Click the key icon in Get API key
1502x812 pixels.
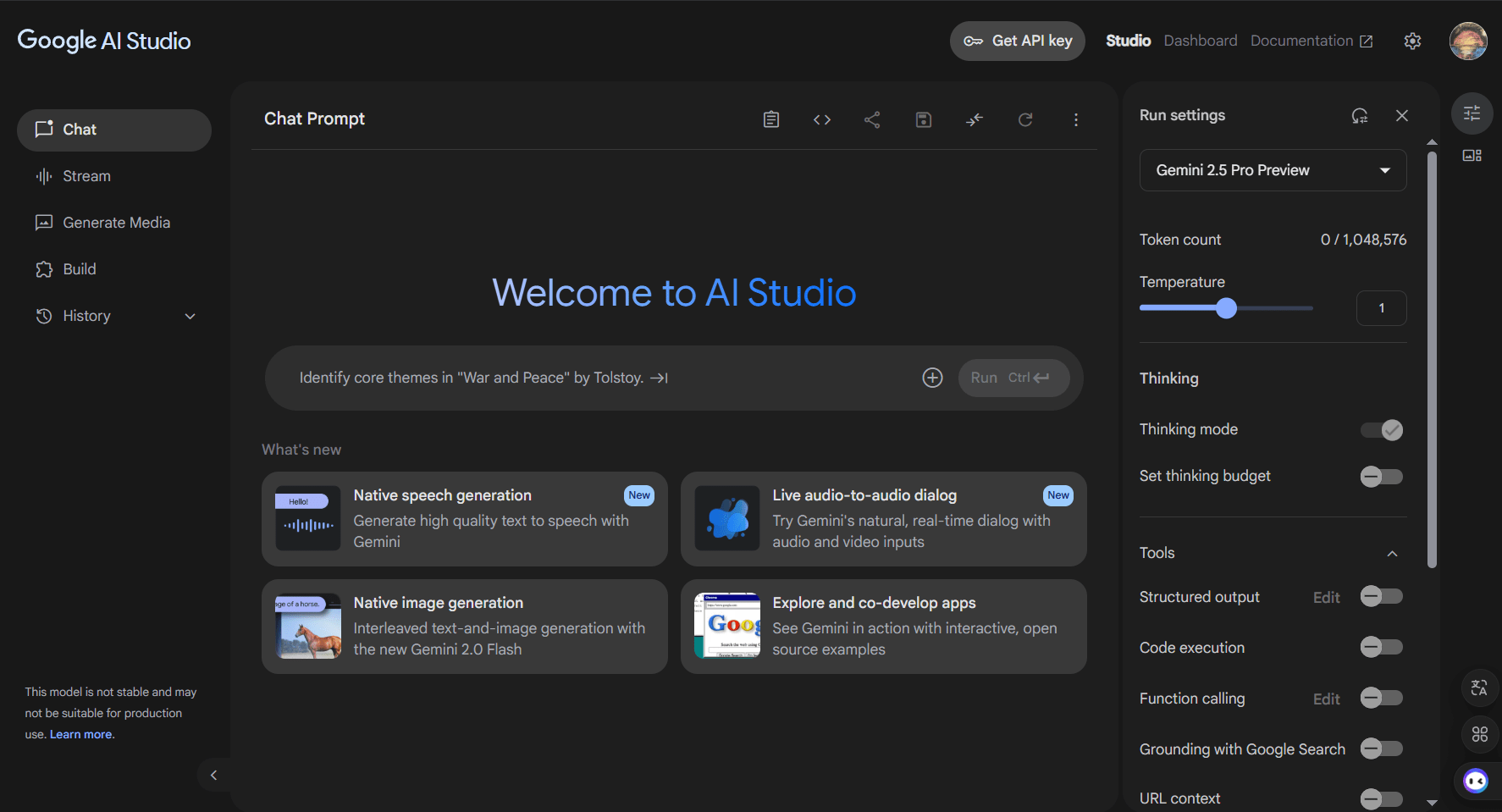(x=973, y=41)
